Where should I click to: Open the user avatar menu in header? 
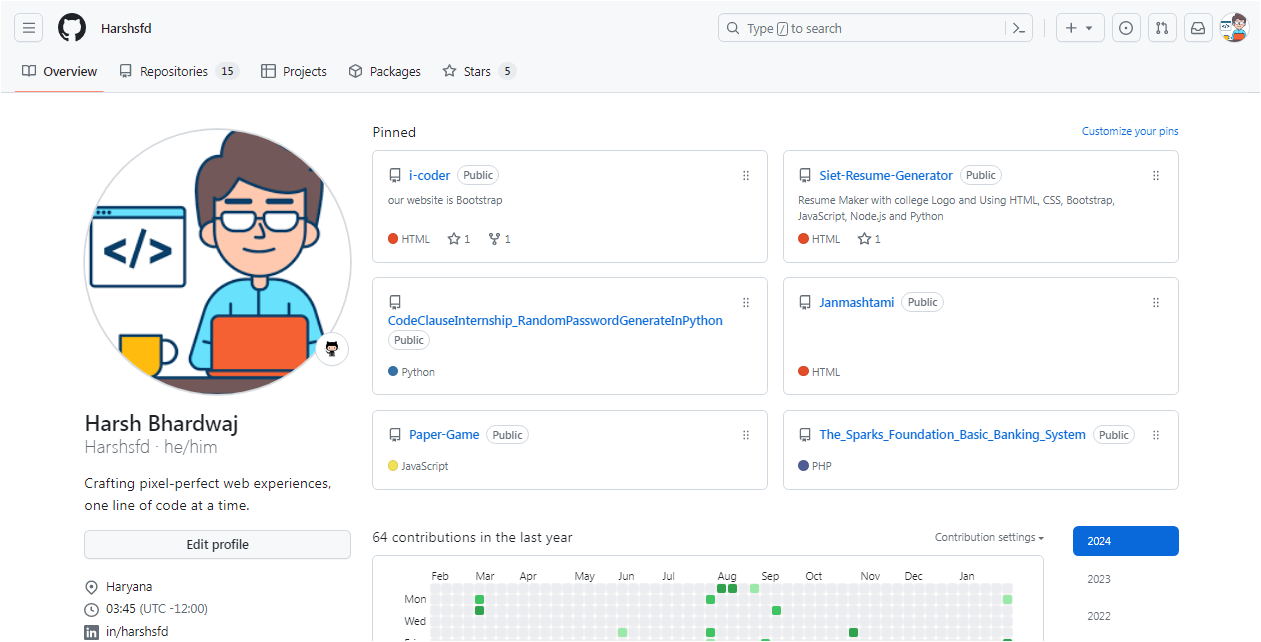click(x=1233, y=28)
